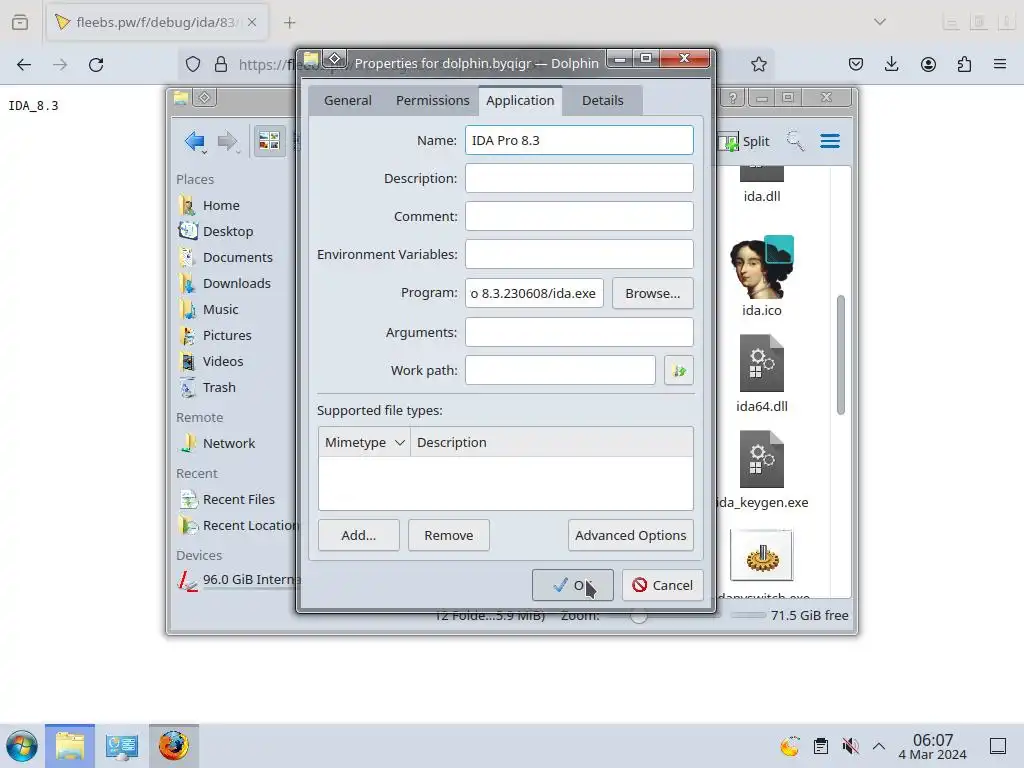
Task: Go back in Dolphin with blue arrow
Action: tap(195, 141)
